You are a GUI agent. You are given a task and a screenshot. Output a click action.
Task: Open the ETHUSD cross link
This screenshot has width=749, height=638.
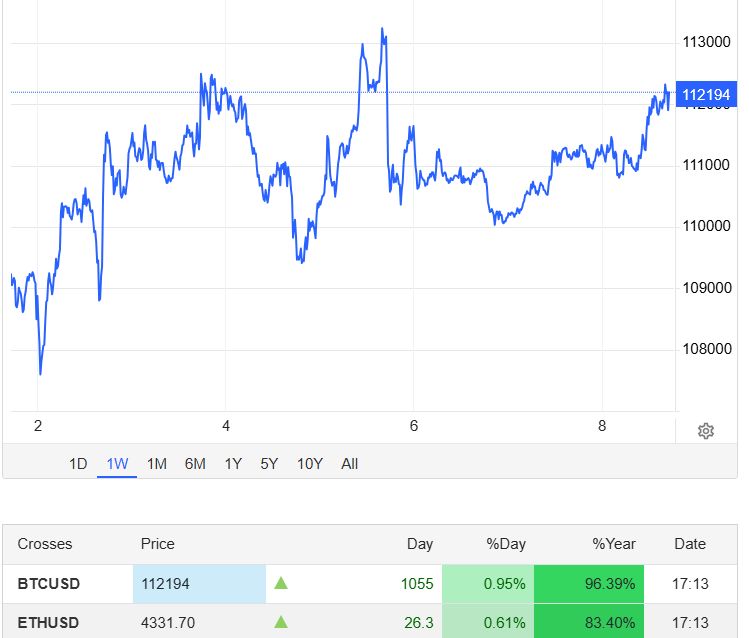tap(49, 623)
